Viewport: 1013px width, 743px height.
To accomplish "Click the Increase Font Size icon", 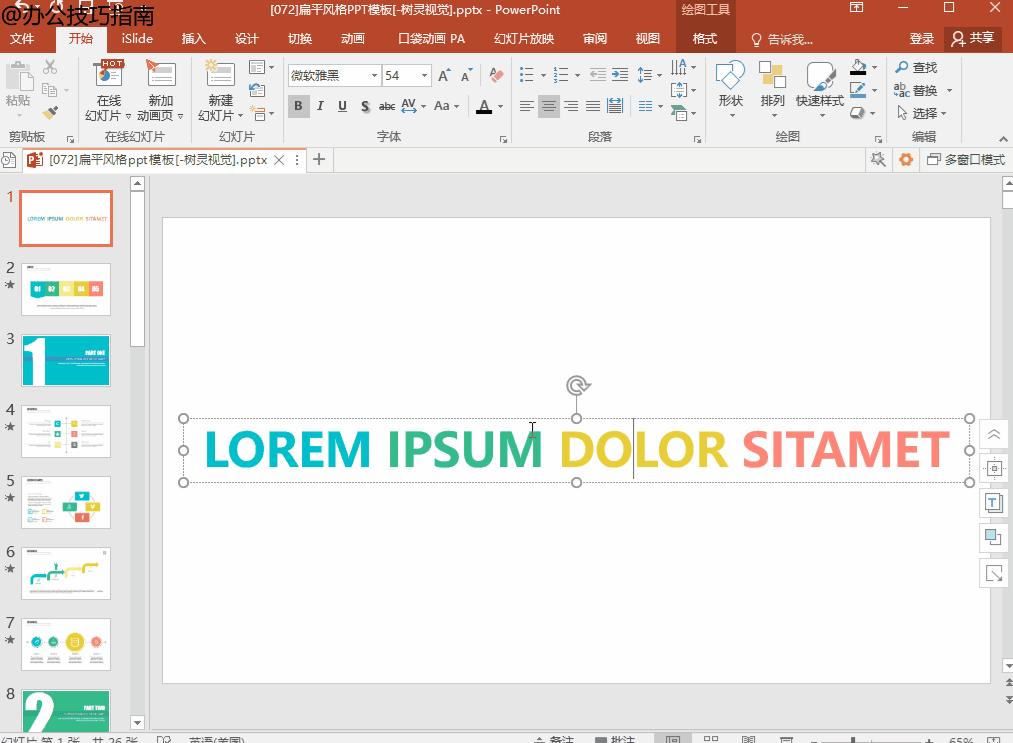I will [445, 76].
